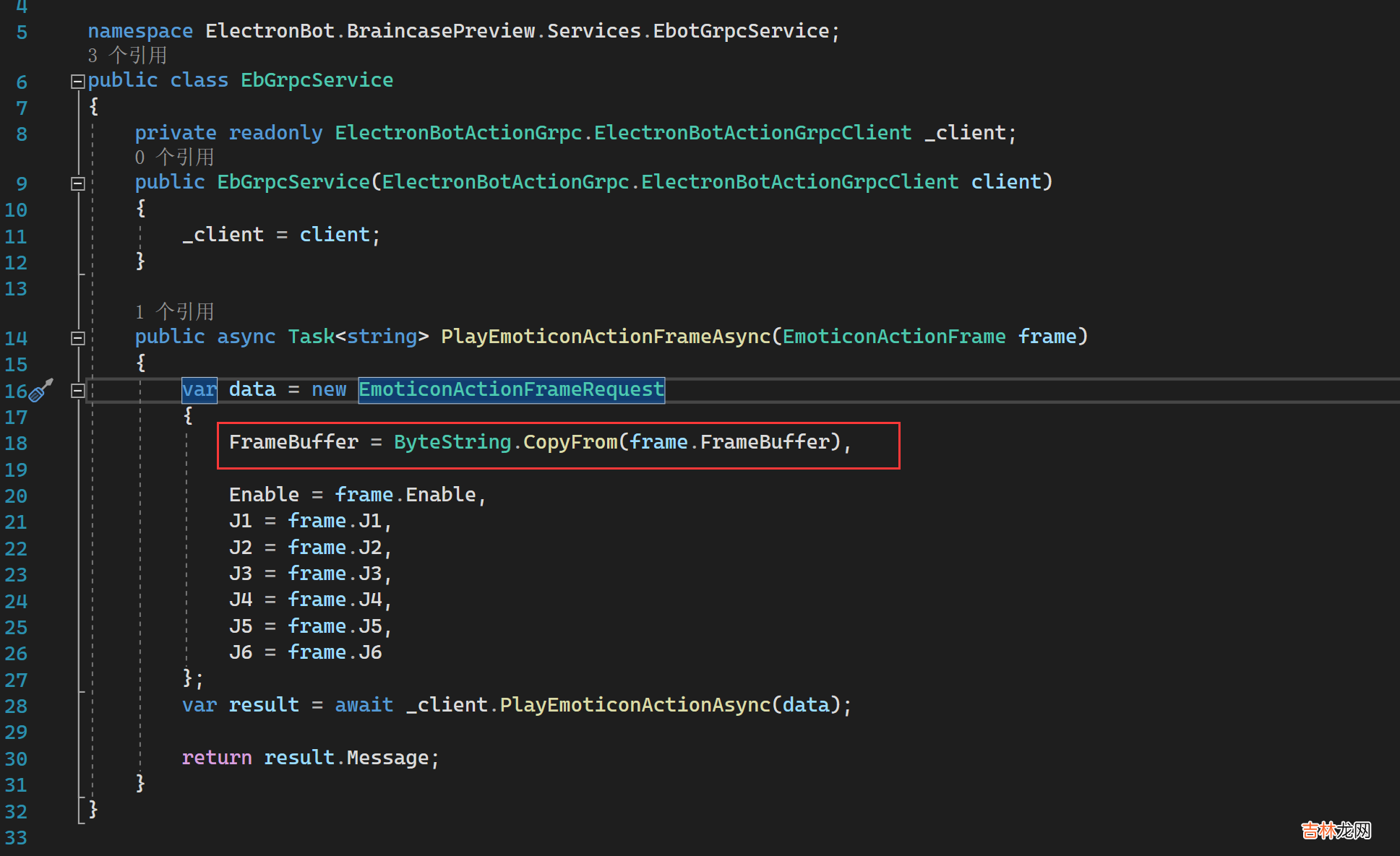Click the ElectronBotActionGrpcClient type in the field declaration

point(752,133)
